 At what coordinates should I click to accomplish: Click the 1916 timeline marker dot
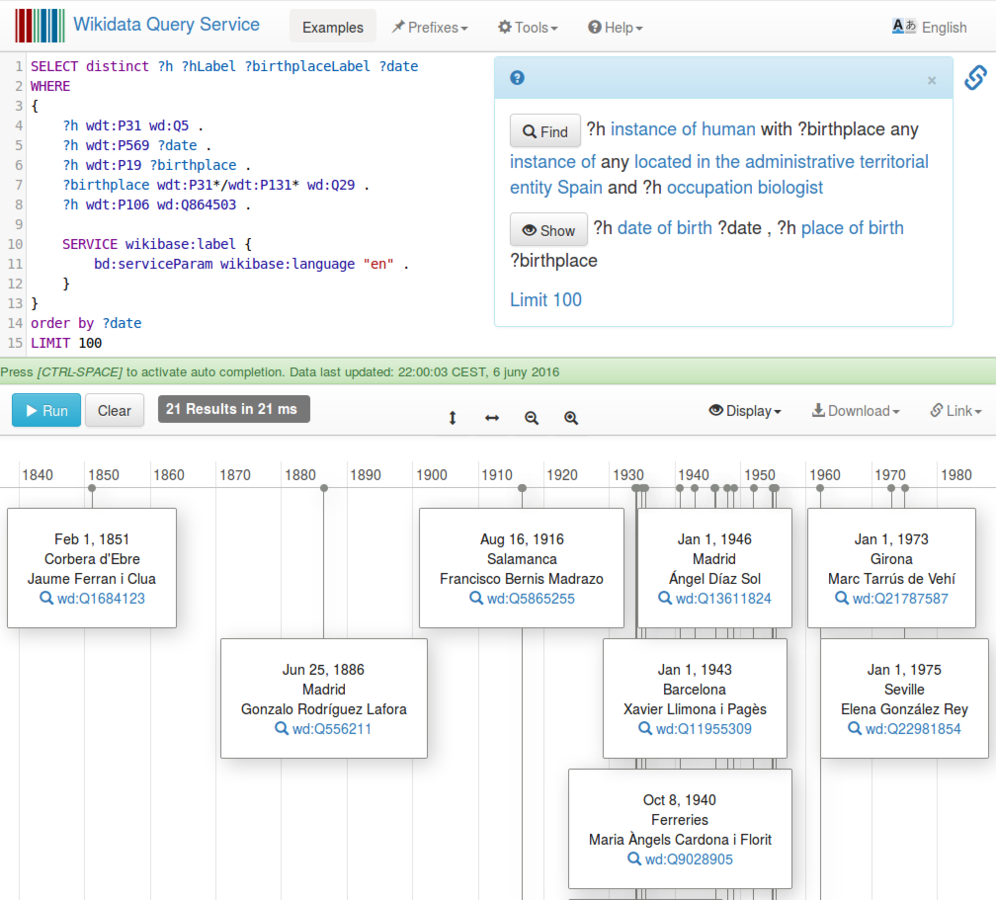522,488
